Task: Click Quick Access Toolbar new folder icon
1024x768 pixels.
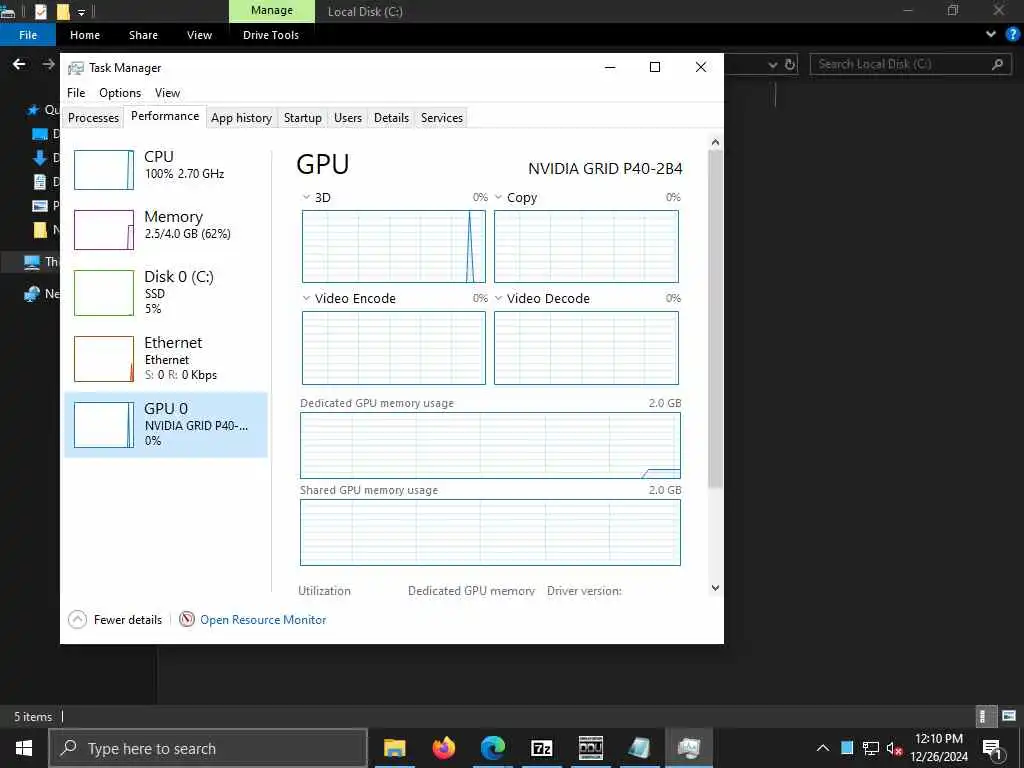Action: pos(63,11)
